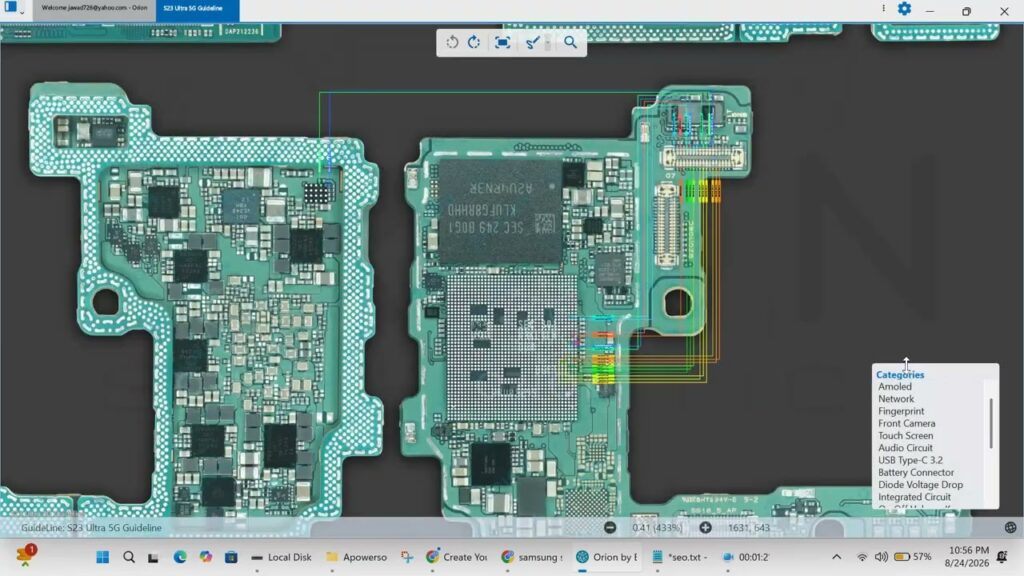
Task: Select the Amoled category
Action: pyautogui.click(x=895, y=387)
